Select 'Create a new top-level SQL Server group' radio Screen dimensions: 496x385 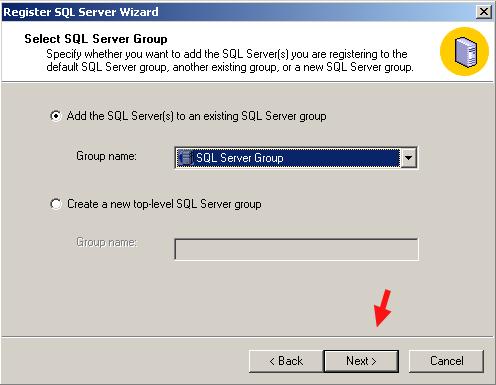[56, 204]
